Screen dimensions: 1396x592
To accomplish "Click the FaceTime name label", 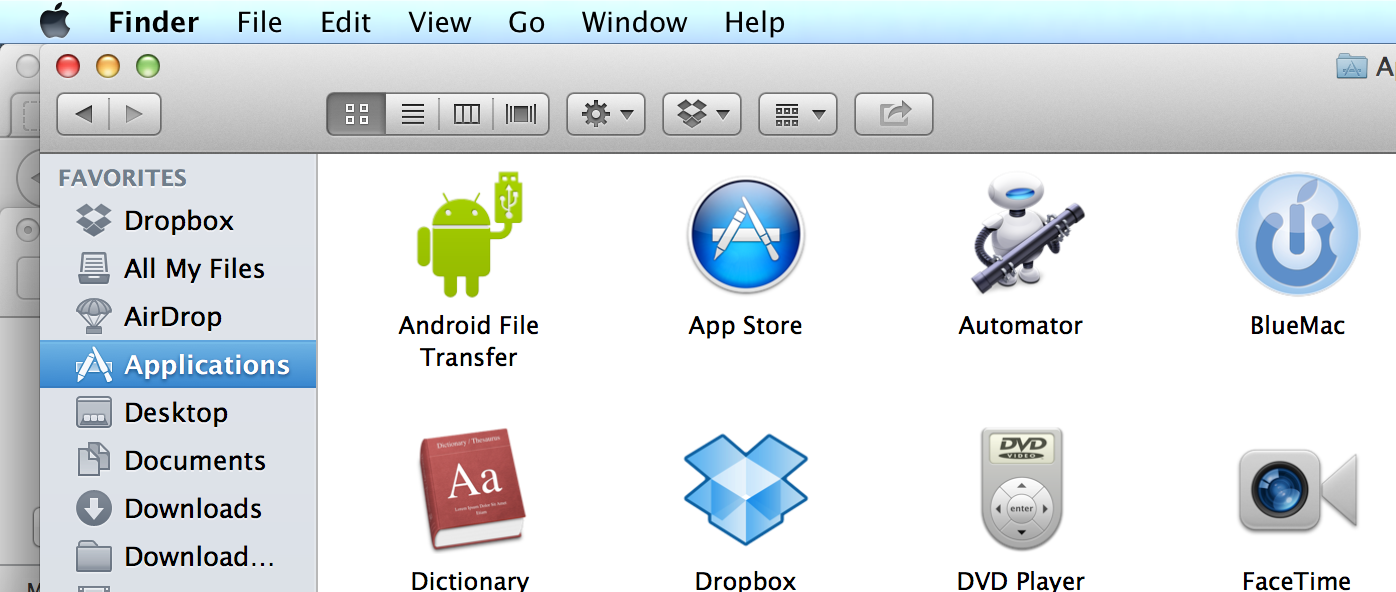I will coord(1297,580).
